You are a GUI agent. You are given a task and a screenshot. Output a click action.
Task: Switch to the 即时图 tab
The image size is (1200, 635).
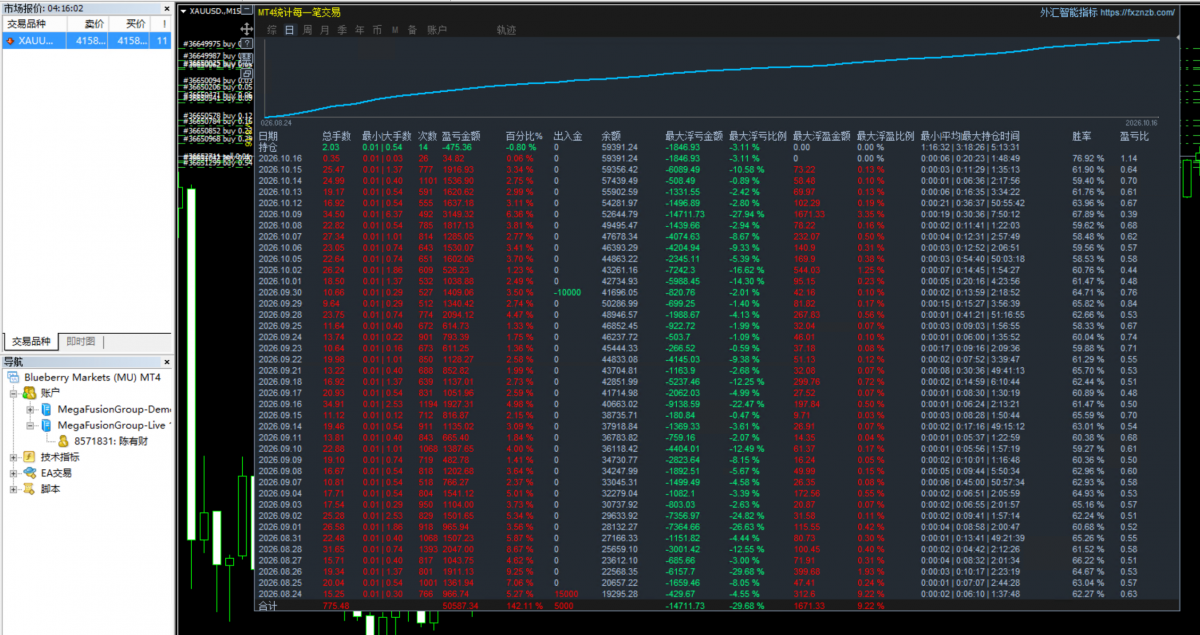(x=80, y=341)
